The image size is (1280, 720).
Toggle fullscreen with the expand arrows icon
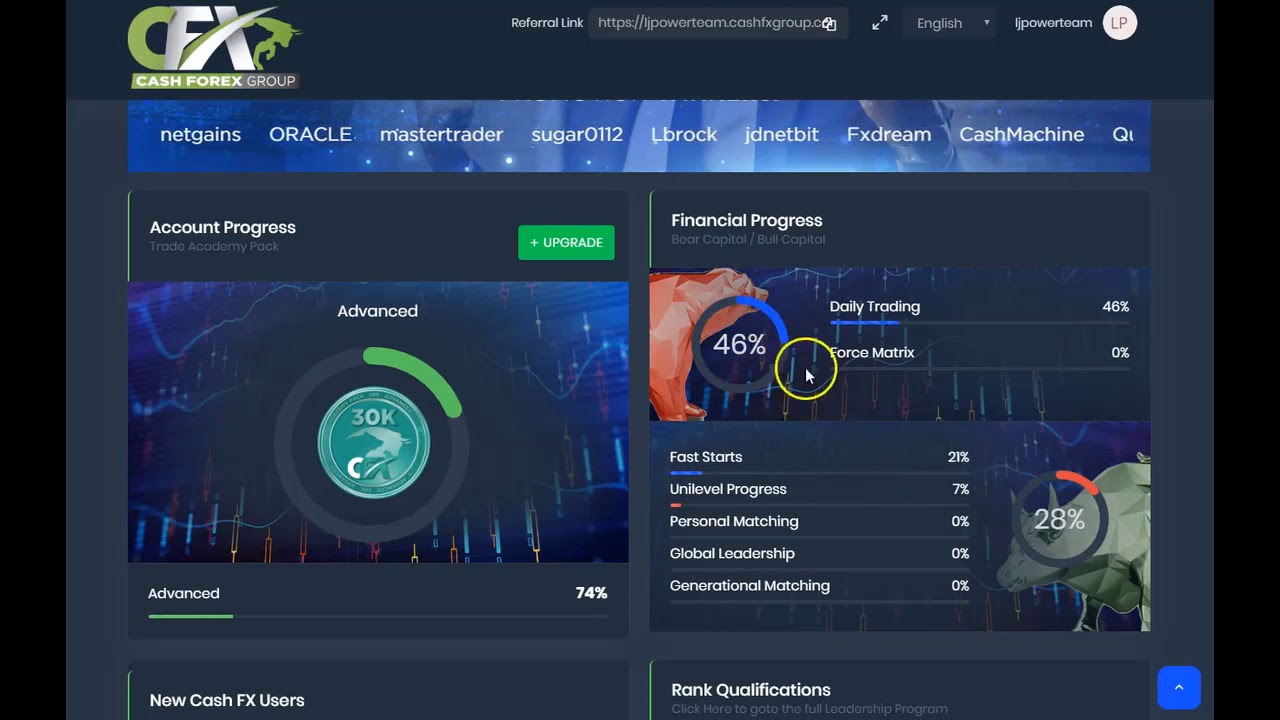coord(880,22)
